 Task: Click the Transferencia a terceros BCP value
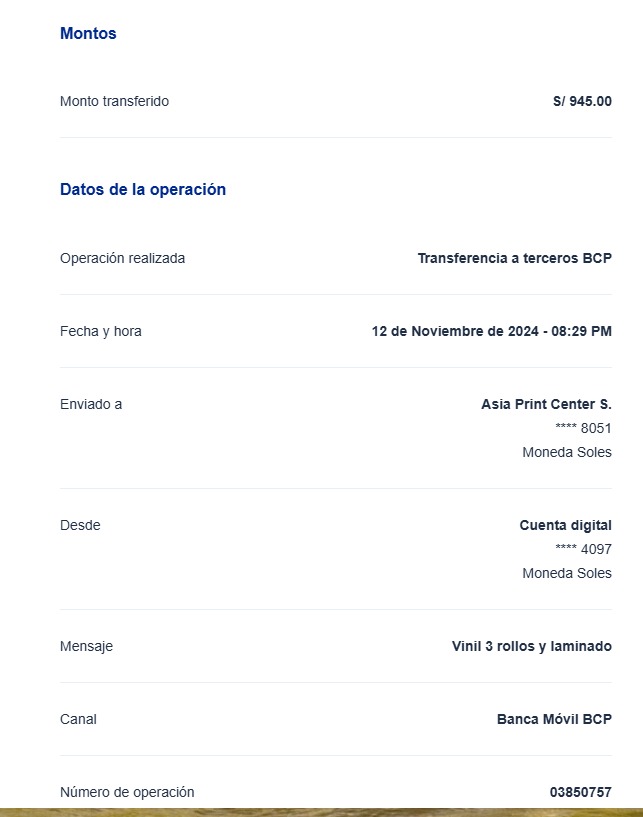514,258
